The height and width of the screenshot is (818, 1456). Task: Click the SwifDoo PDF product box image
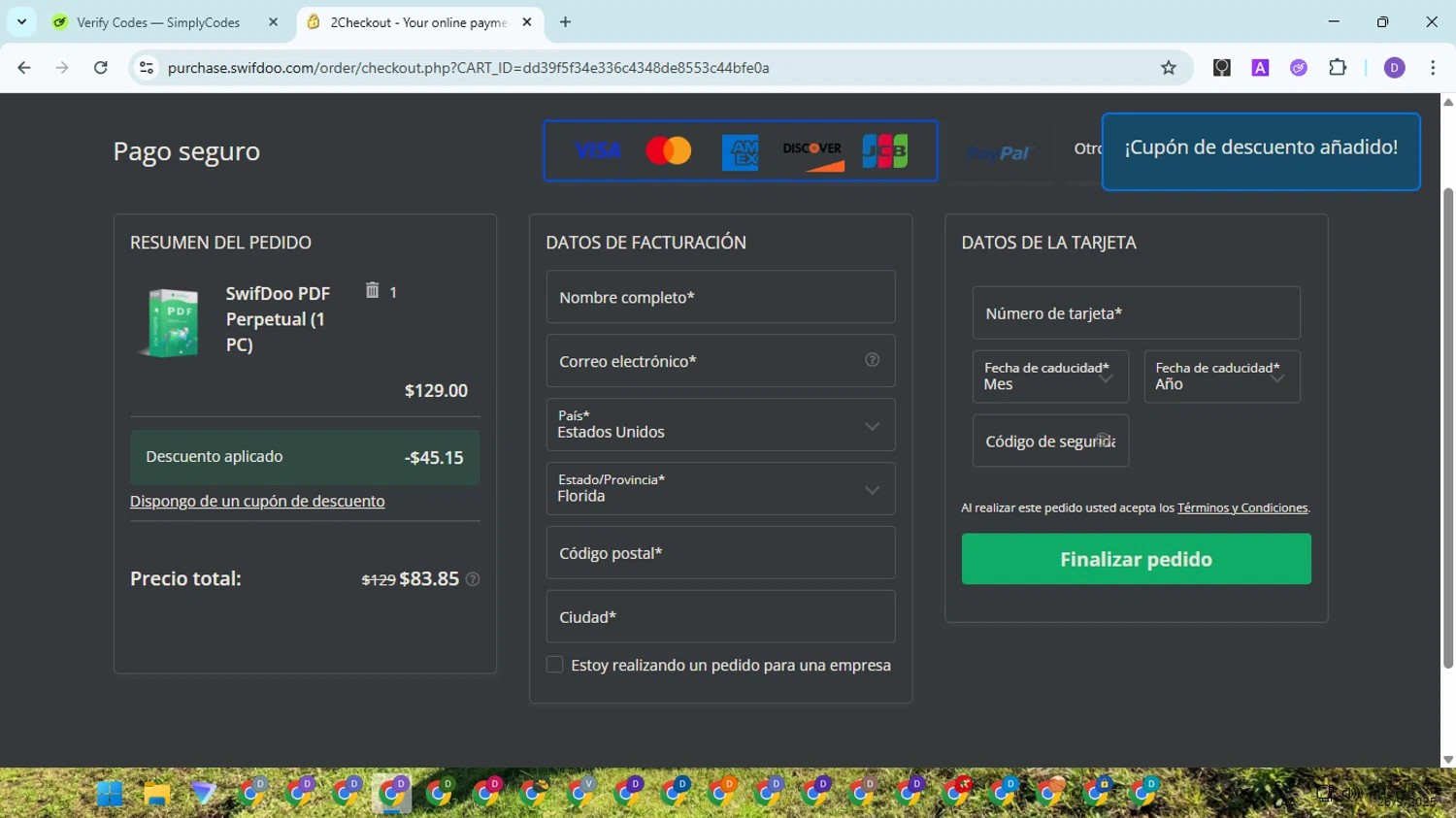pyautogui.click(x=171, y=323)
